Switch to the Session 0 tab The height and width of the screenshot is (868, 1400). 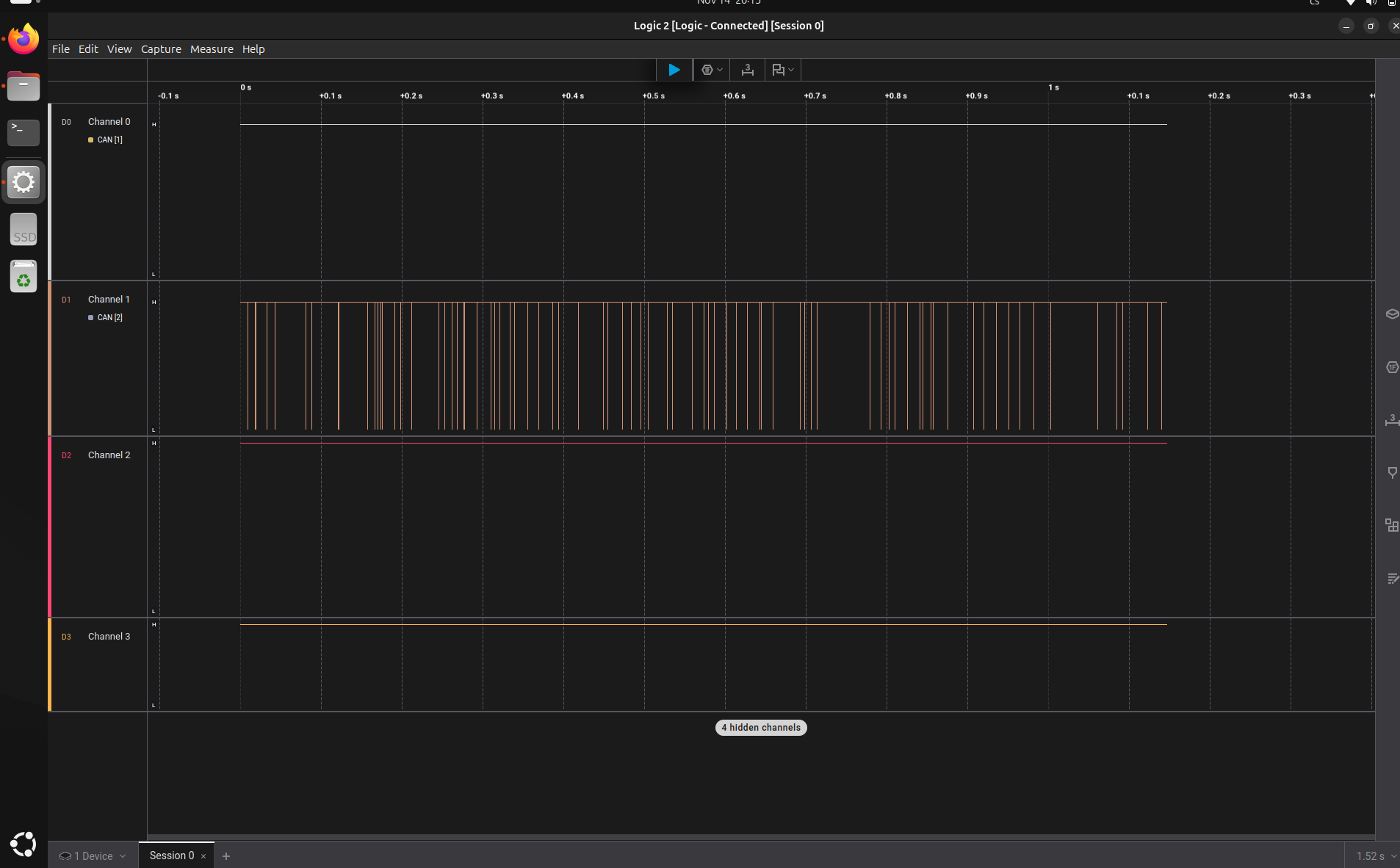tap(172, 856)
